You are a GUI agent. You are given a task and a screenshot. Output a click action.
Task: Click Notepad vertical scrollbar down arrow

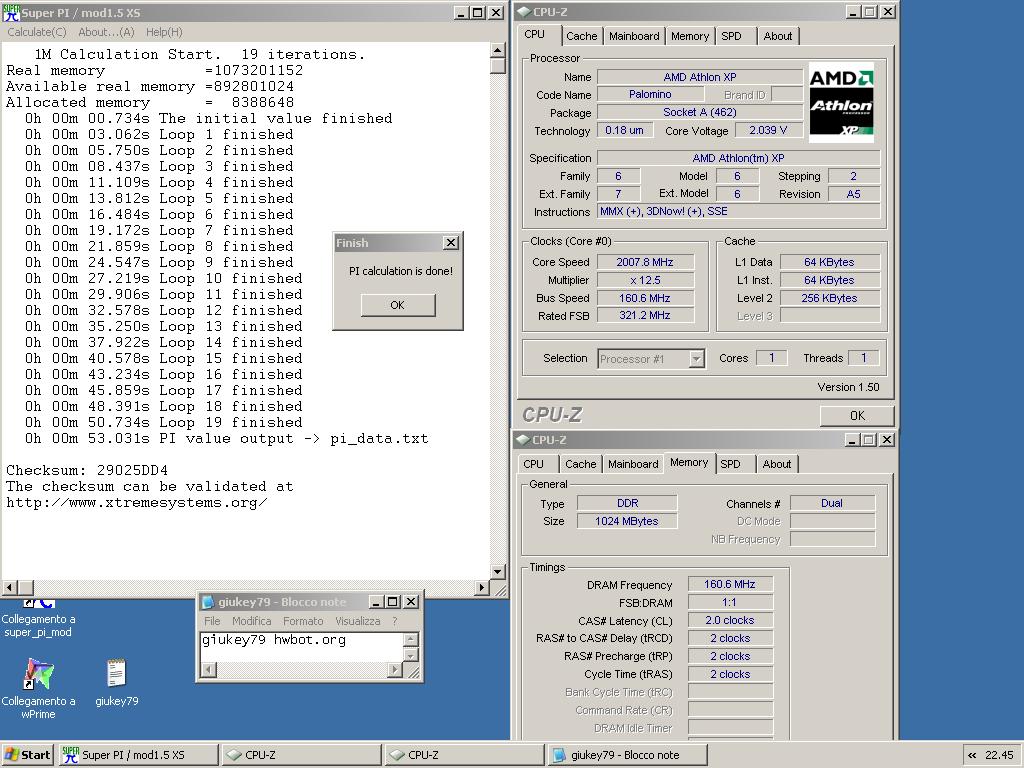(410, 656)
